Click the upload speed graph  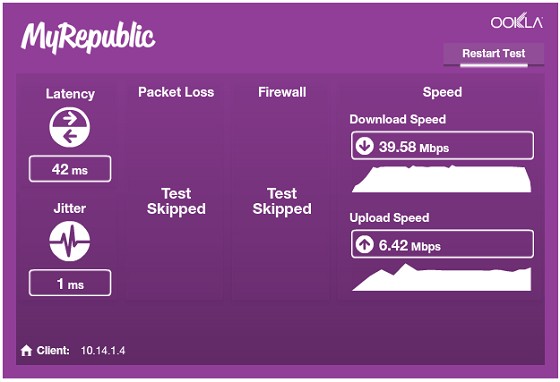coord(442,277)
